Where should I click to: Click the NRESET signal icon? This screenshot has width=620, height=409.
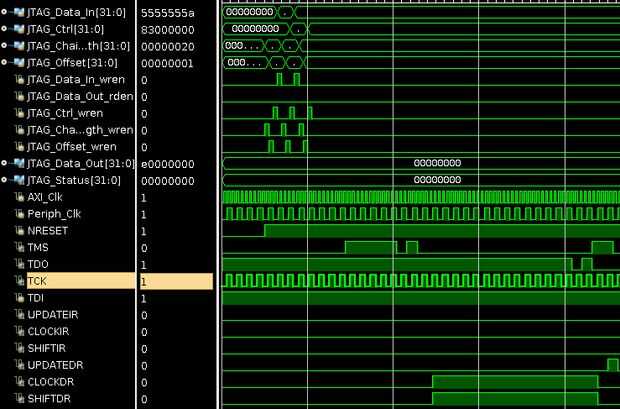[19, 230]
